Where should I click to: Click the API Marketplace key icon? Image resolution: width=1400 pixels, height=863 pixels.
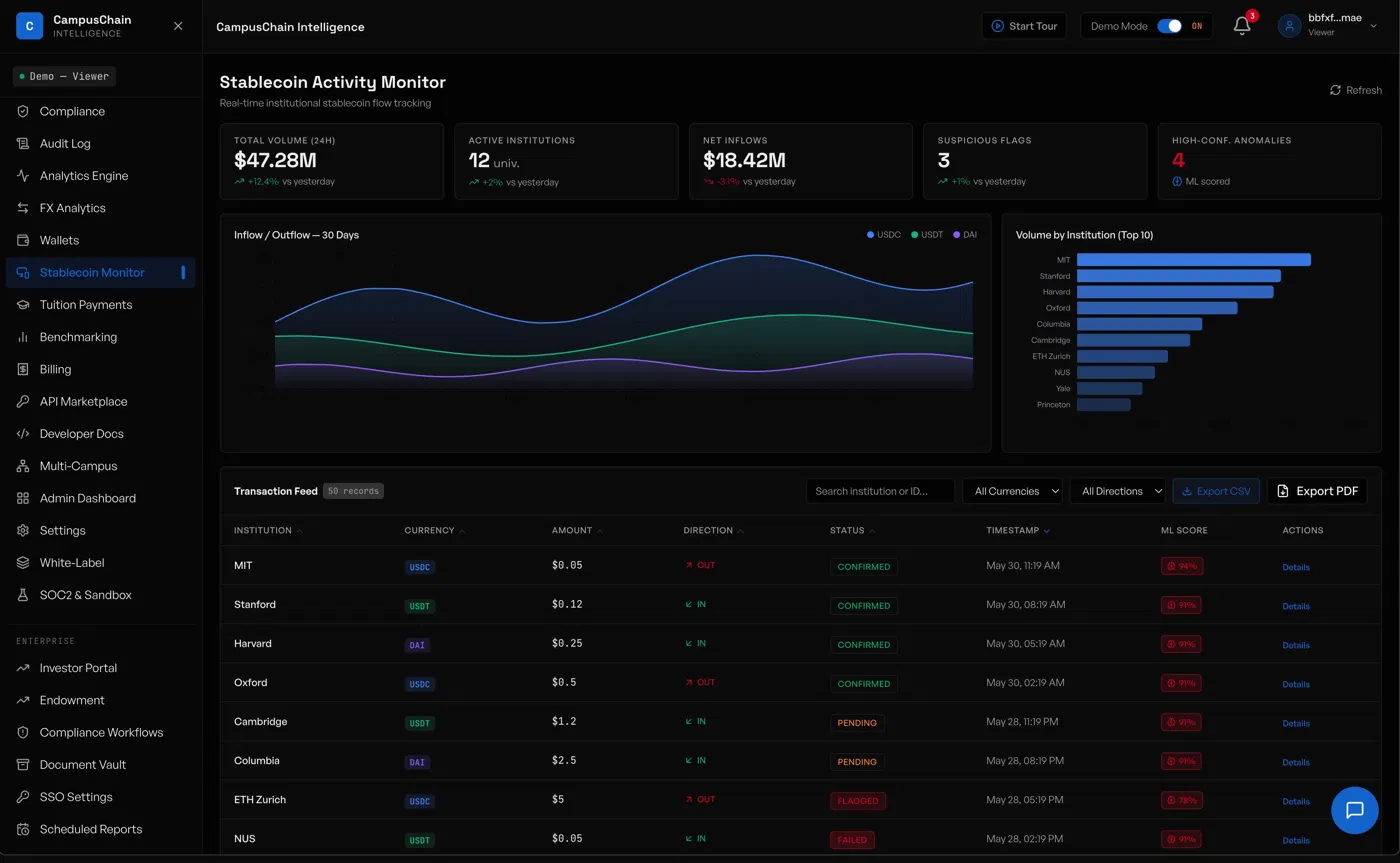[23, 401]
